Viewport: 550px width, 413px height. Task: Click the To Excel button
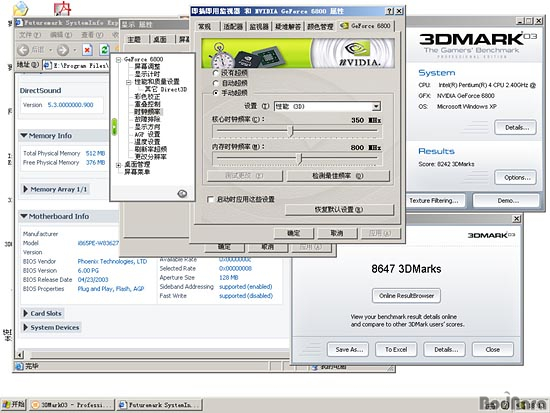point(396,349)
